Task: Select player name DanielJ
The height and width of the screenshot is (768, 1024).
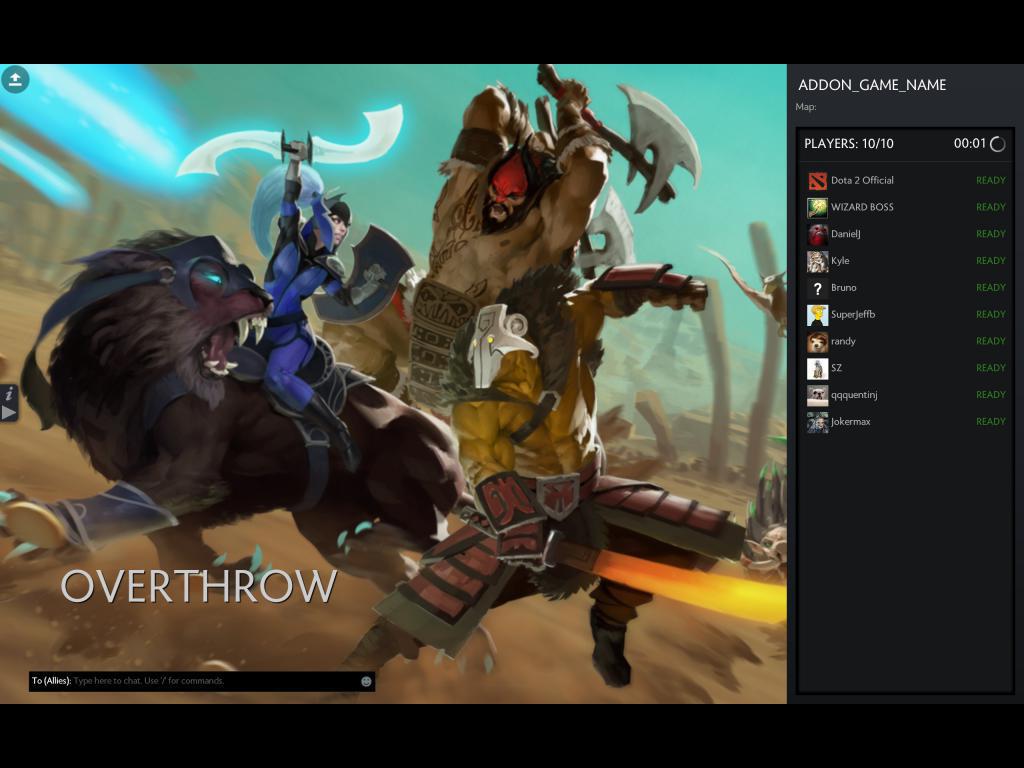Action: point(846,234)
